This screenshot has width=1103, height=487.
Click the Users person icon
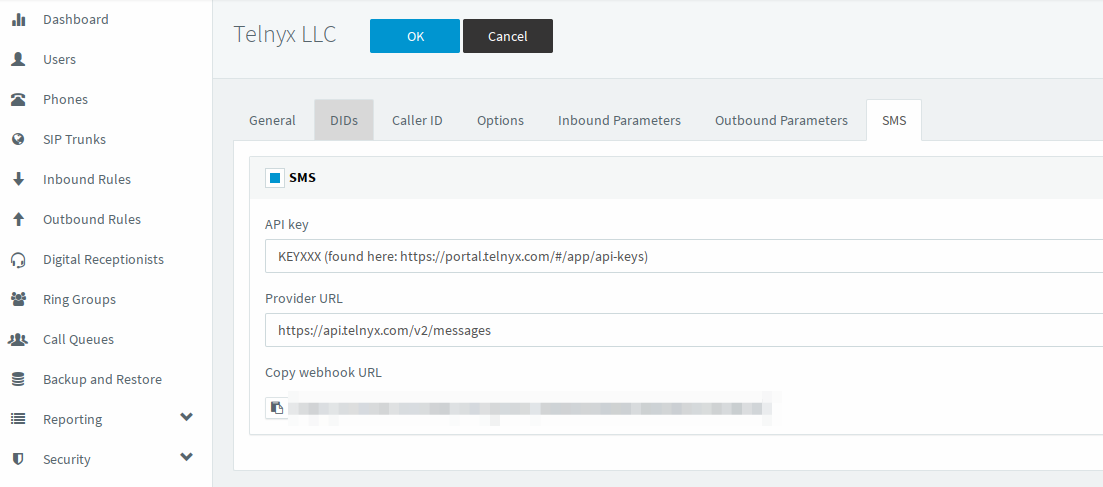pyautogui.click(x=18, y=60)
